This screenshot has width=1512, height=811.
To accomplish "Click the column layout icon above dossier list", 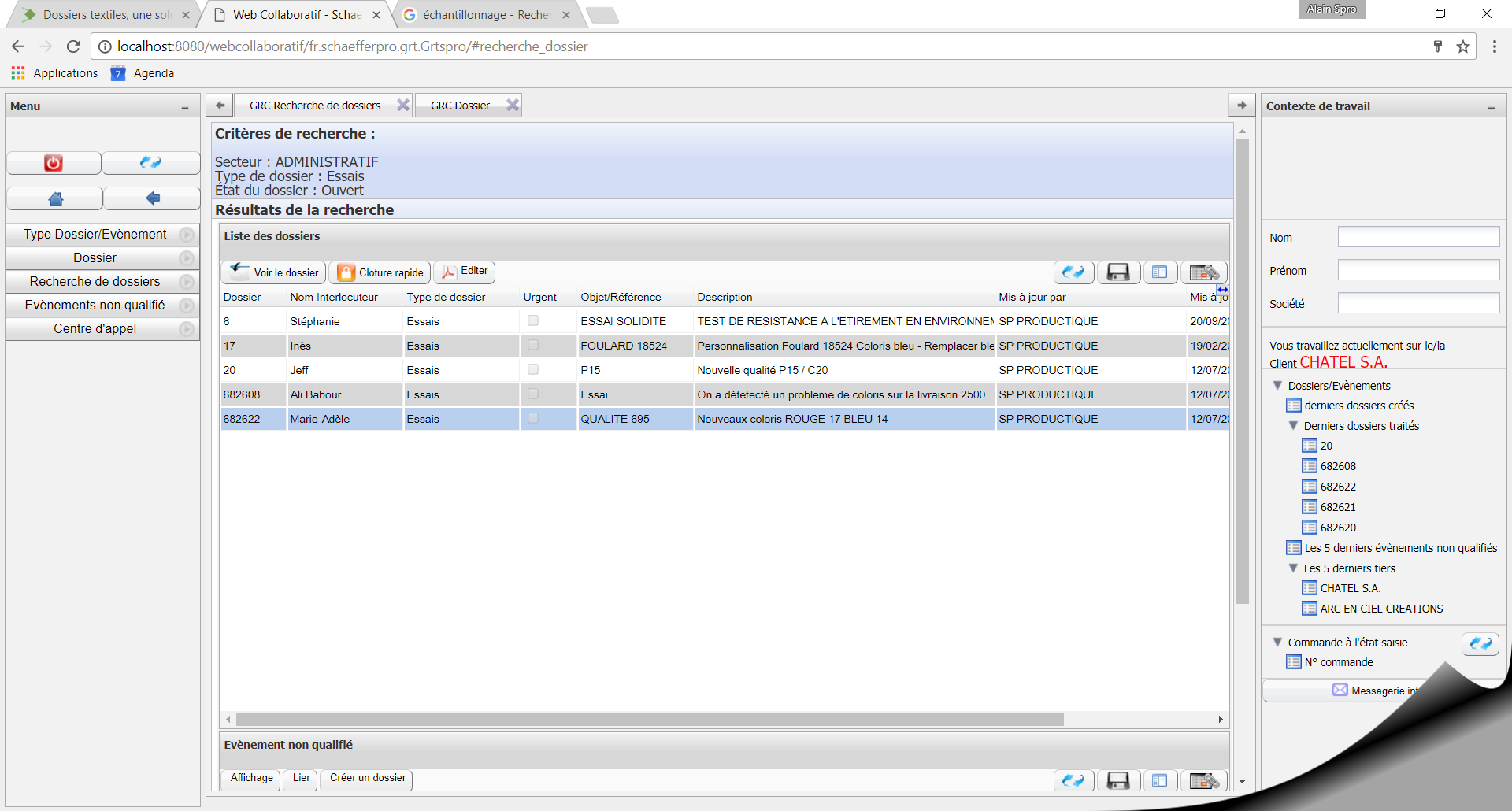I will [1159, 272].
